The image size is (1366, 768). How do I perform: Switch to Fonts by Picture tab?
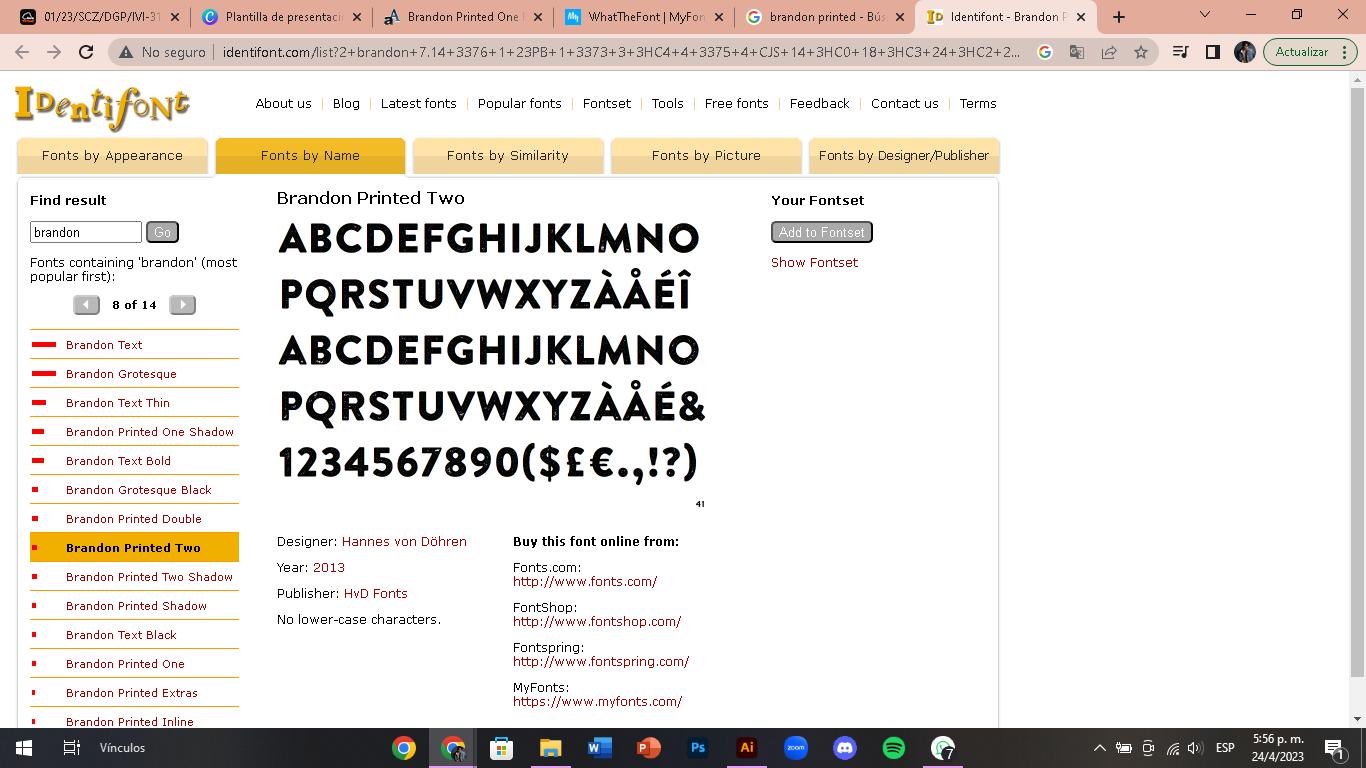click(x=706, y=156)
